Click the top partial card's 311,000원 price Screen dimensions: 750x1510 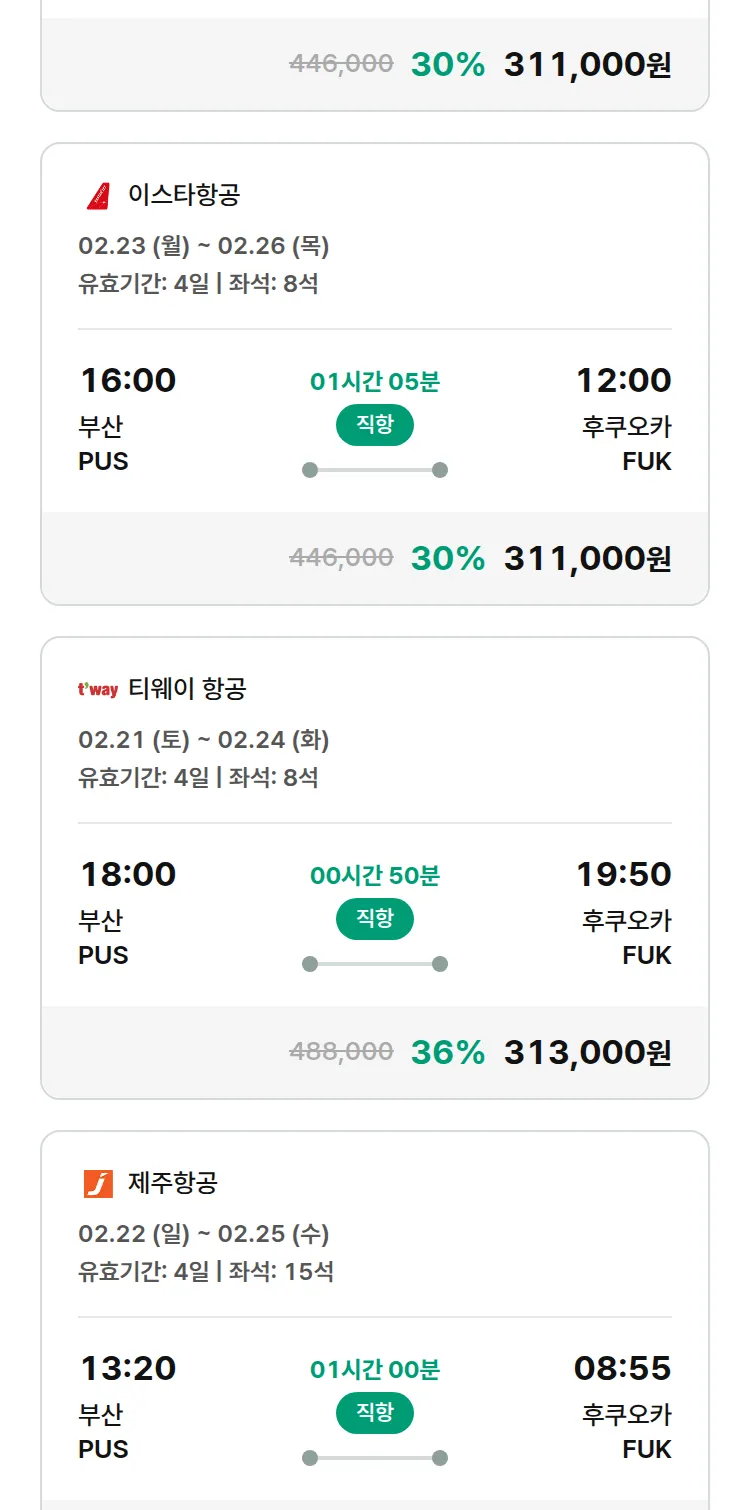[587, 64]
